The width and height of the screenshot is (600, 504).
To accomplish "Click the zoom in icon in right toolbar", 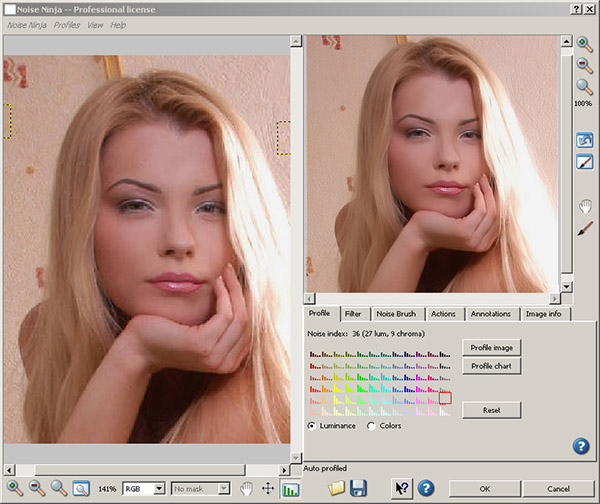I will (x=585, y=43).
